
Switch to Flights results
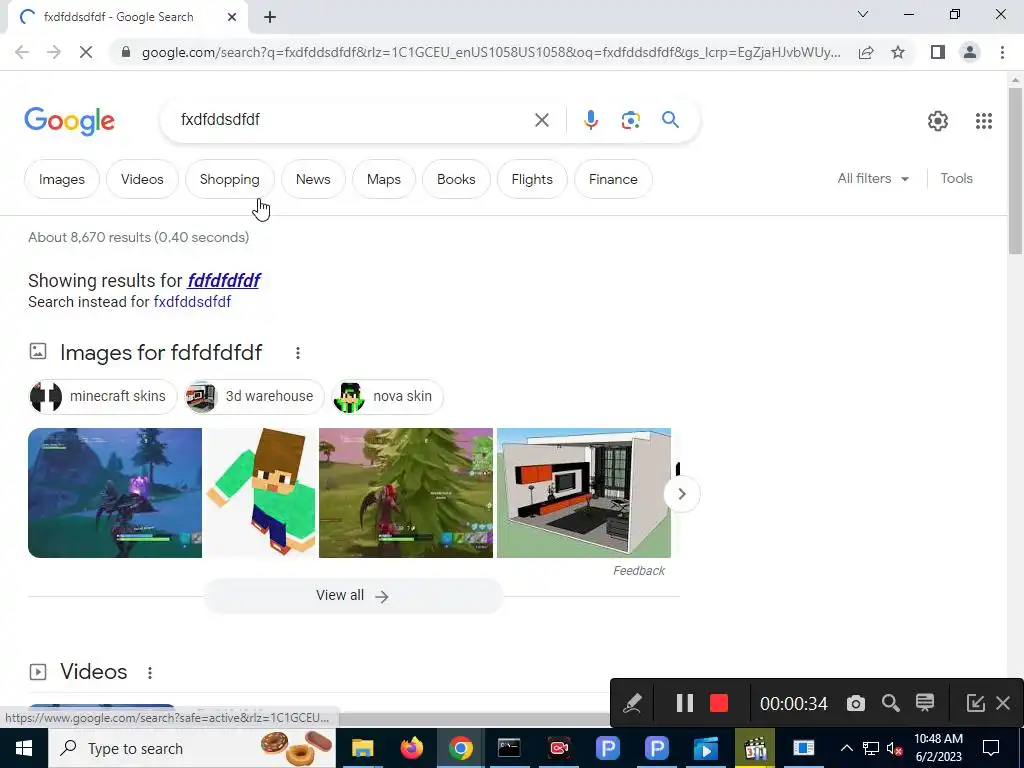tap(532, 179)
